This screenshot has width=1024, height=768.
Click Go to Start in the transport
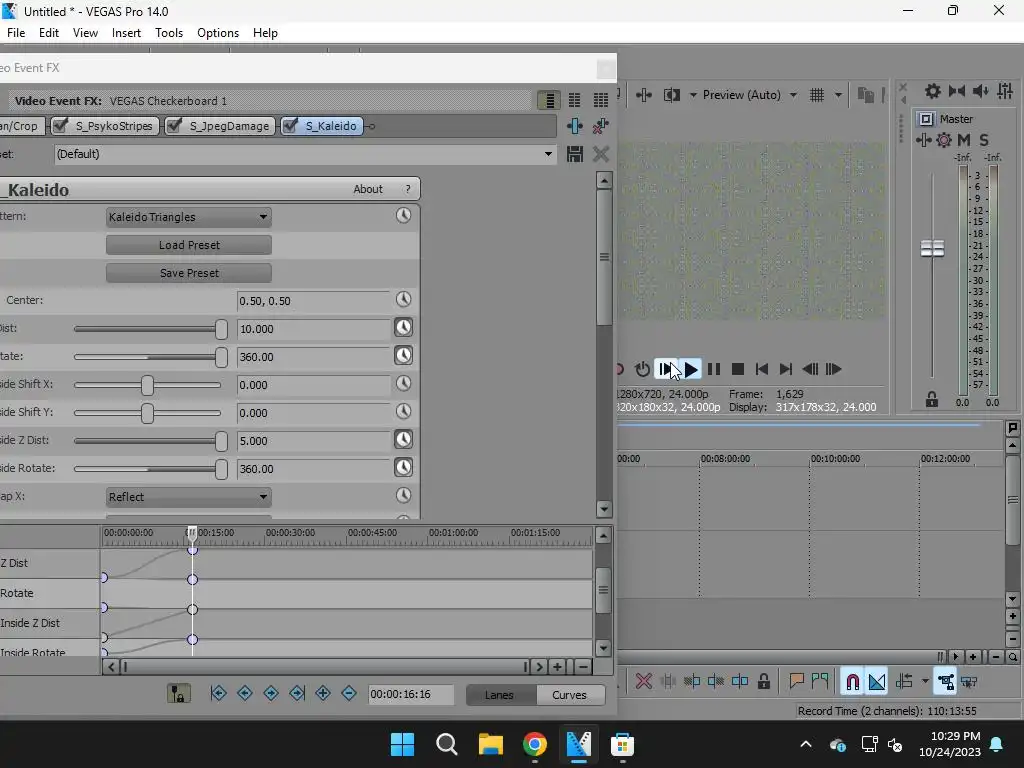(761, 369)
